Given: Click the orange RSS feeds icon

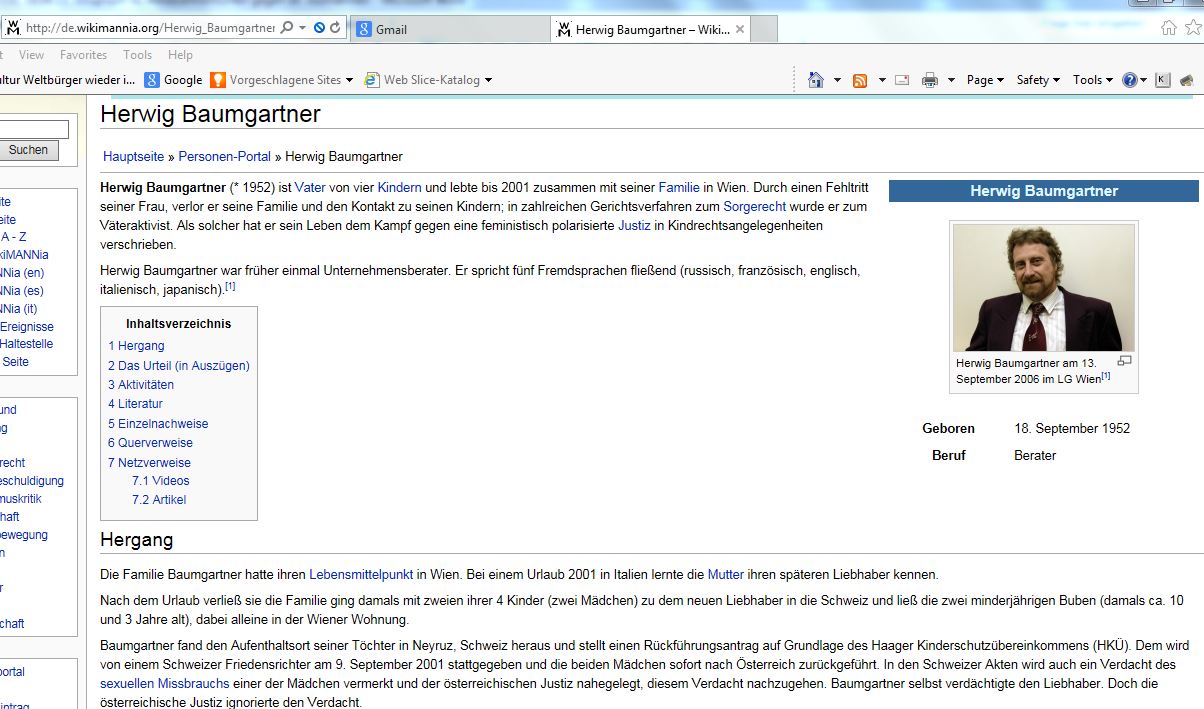Looking at the screenshot, I should 860,80.
